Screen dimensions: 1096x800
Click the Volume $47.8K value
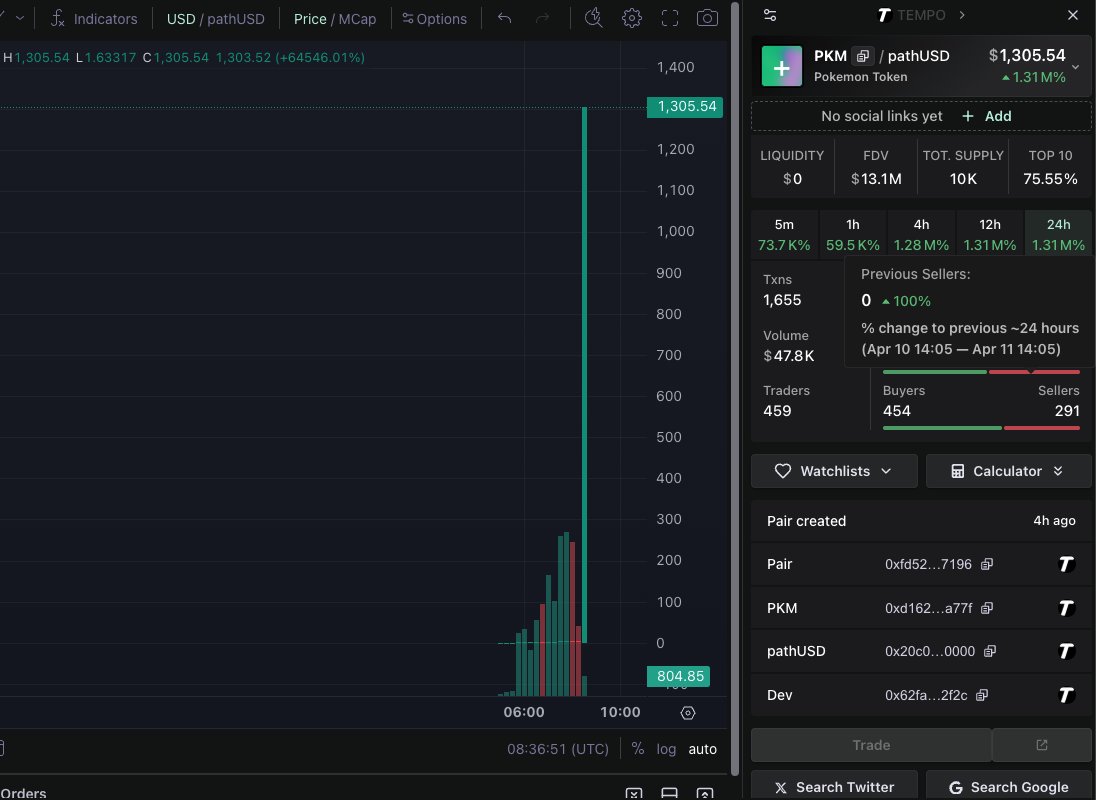(788, 356)
